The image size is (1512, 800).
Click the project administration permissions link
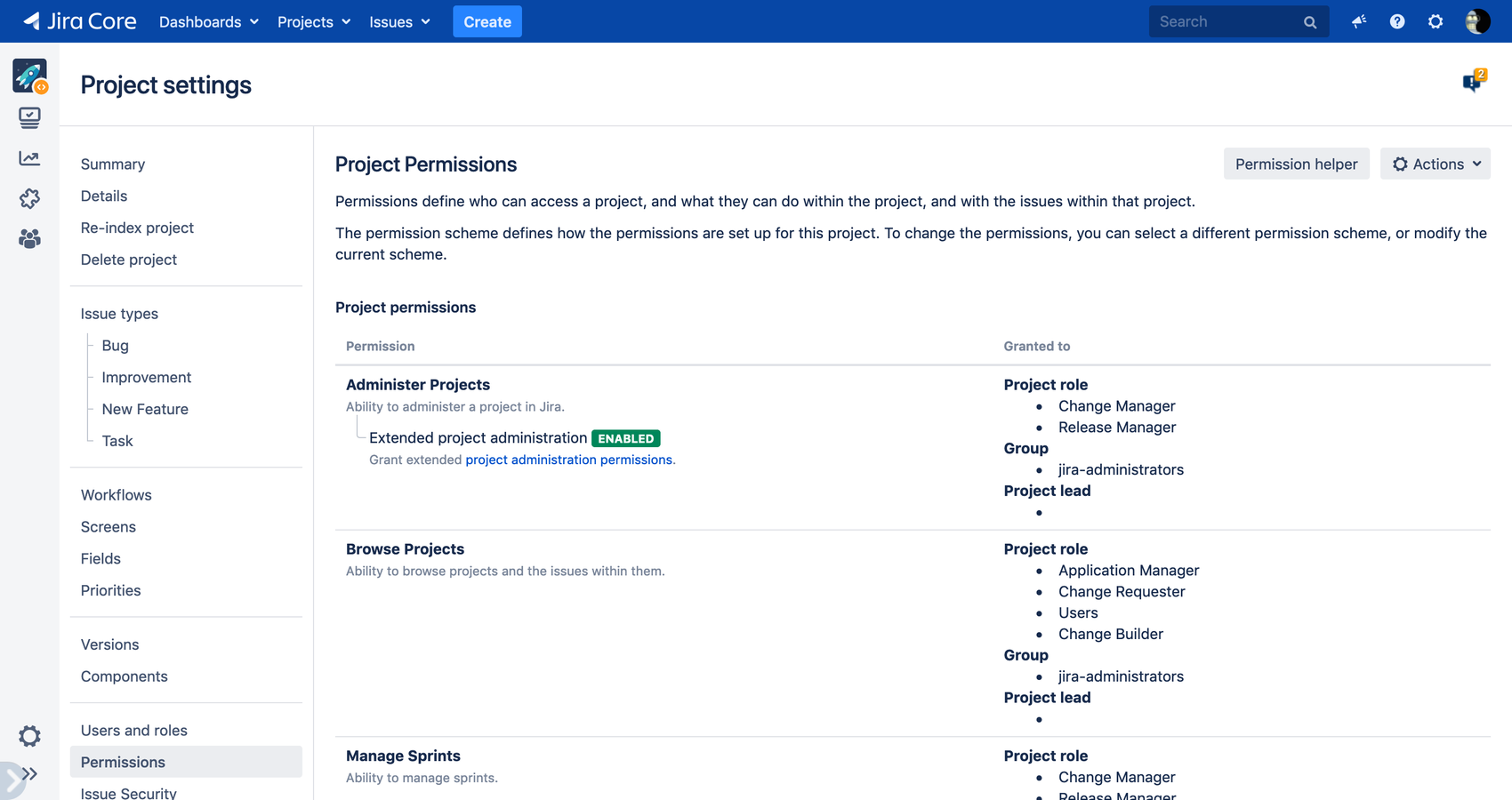(x=568, y=460)
